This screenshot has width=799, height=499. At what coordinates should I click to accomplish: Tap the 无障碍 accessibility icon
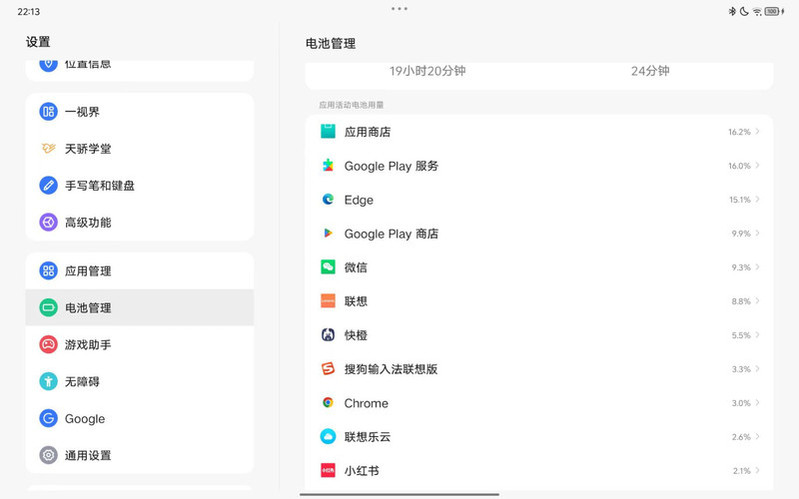click(48, 381)
